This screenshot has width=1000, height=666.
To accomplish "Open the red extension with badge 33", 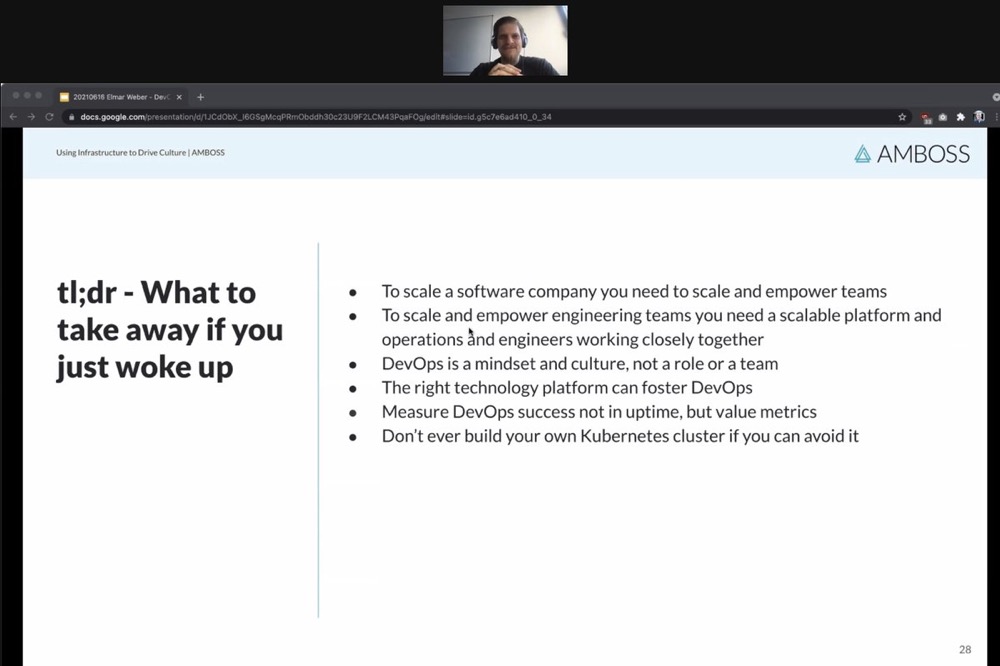I will (x=926, y=117).
